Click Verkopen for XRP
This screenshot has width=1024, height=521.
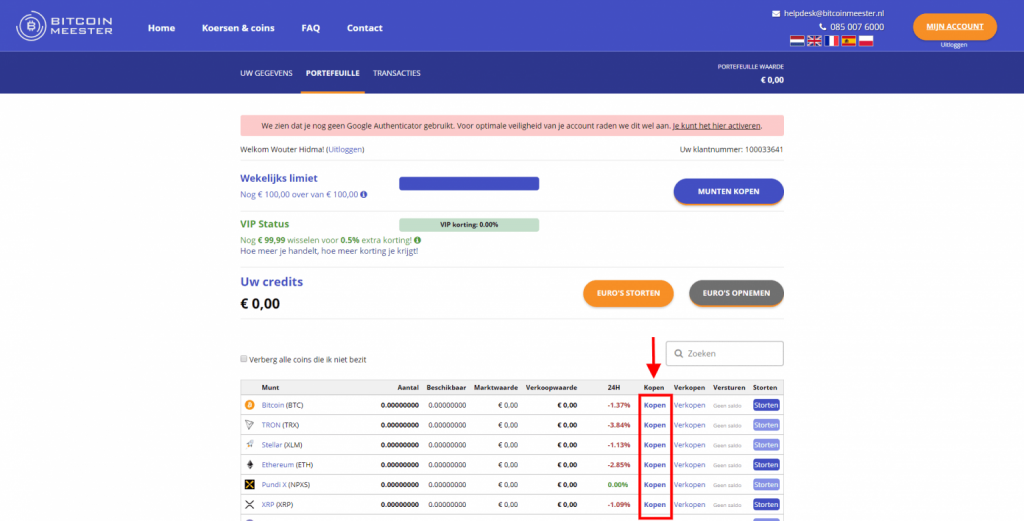690,505
